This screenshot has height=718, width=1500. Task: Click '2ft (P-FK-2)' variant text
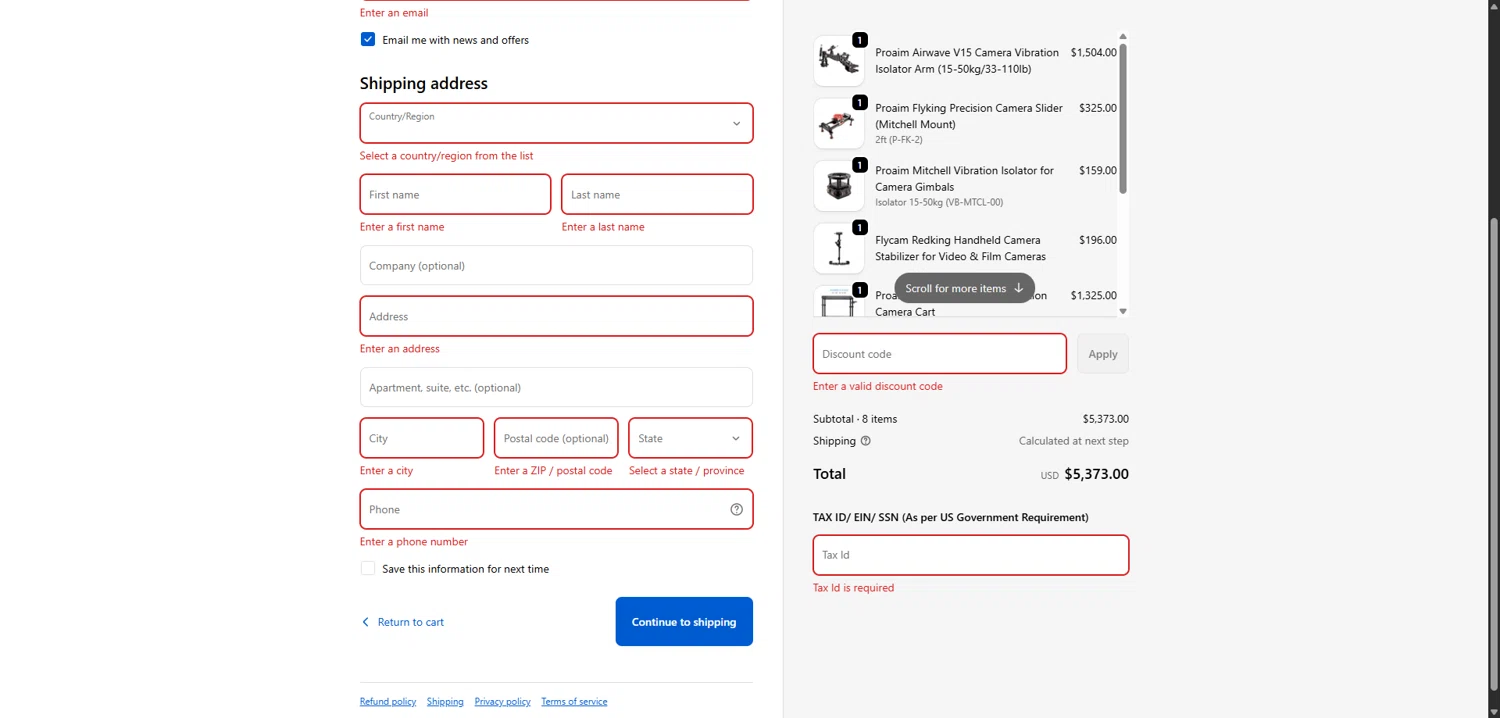point(901,140)
